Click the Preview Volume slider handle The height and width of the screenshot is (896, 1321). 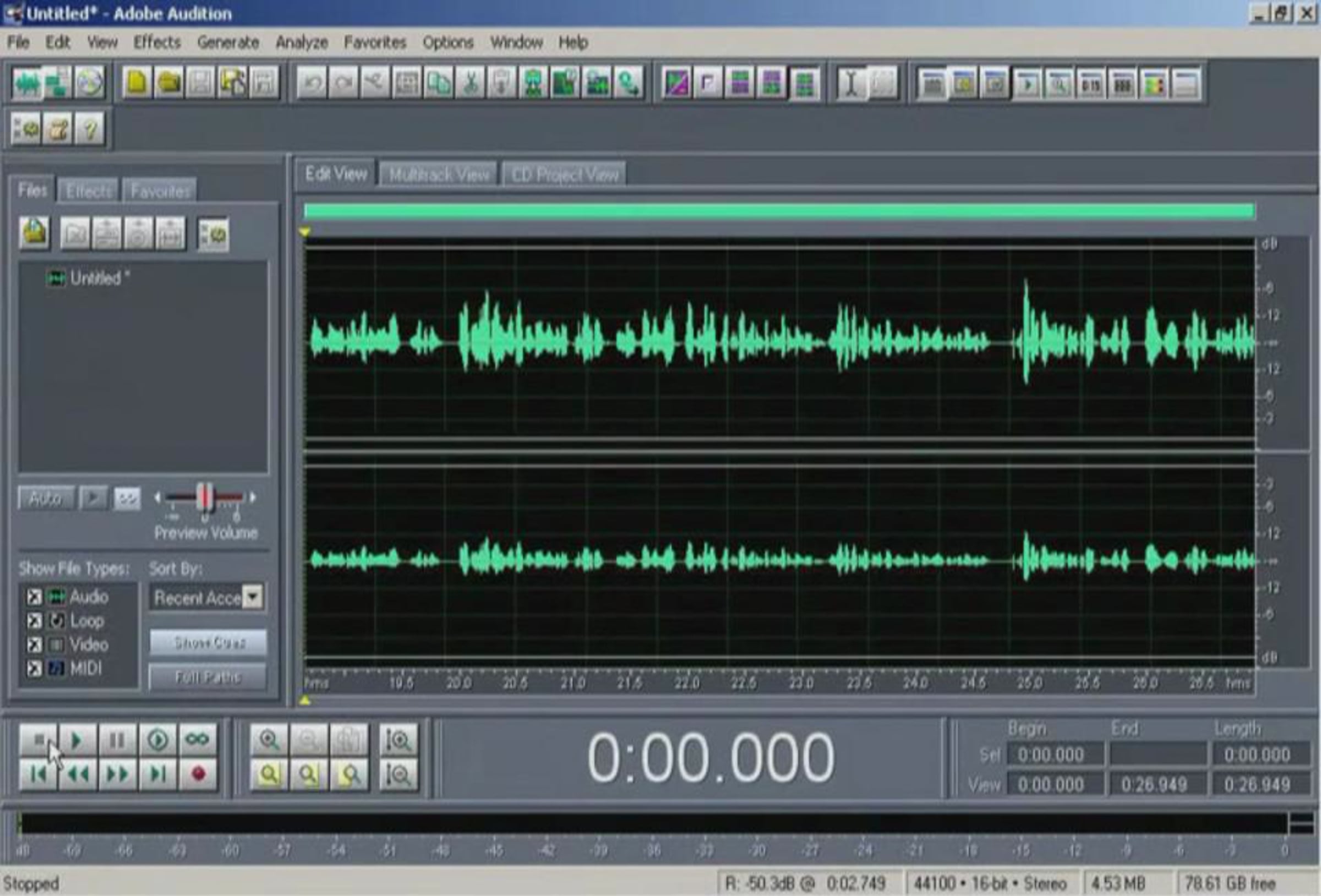[x=205, y=498]
